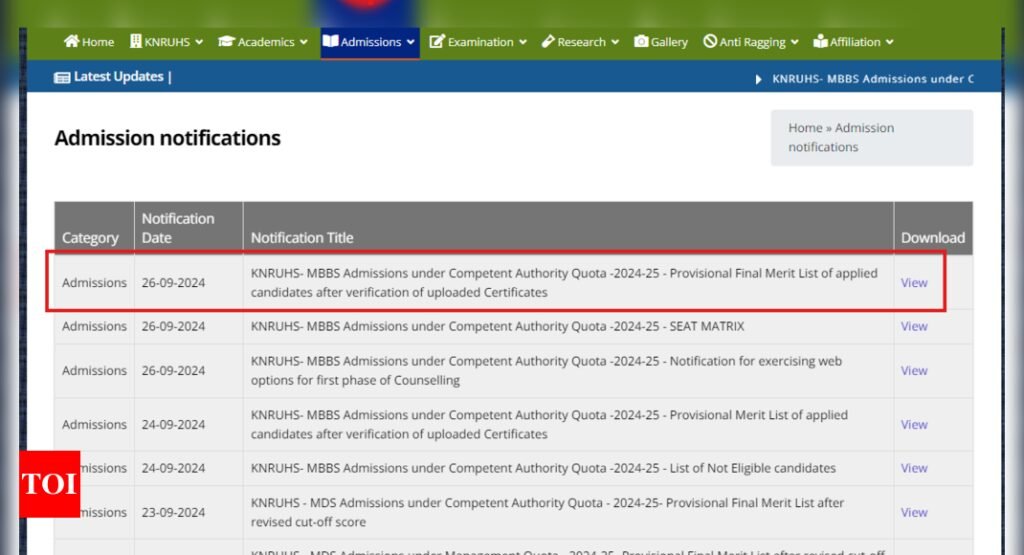The height and width of the screenshot is (555, 1024).
Task: Click the Academics graduation cap icon
Action: (226, 42)
